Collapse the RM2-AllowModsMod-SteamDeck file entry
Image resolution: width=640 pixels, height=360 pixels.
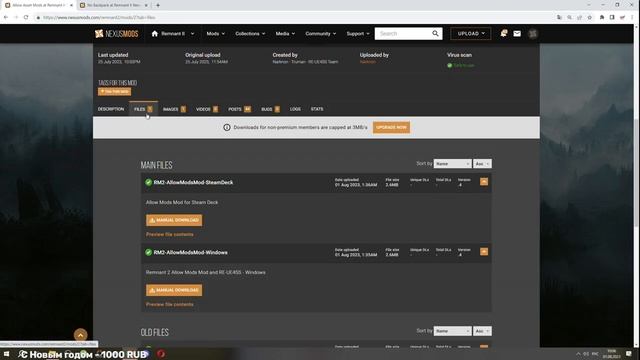(484, 182)
